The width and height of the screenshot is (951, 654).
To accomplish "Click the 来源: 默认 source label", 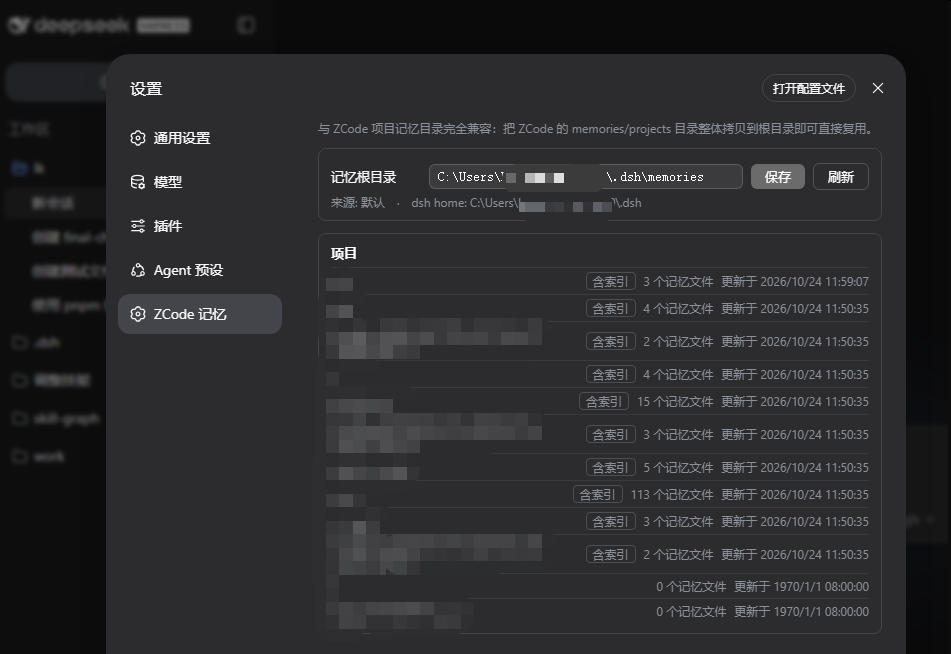I will pyautogui.click(x=358, y=203).
